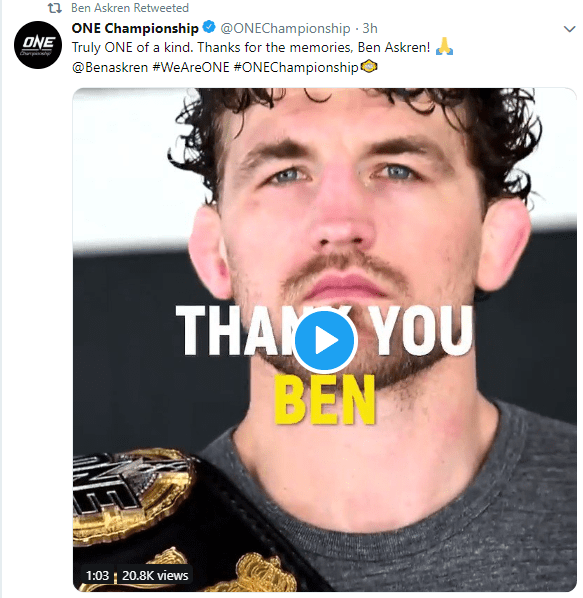Screen dimensions: 583x598
Task: Open the 3h timestamp link
Action: point(369,28)
